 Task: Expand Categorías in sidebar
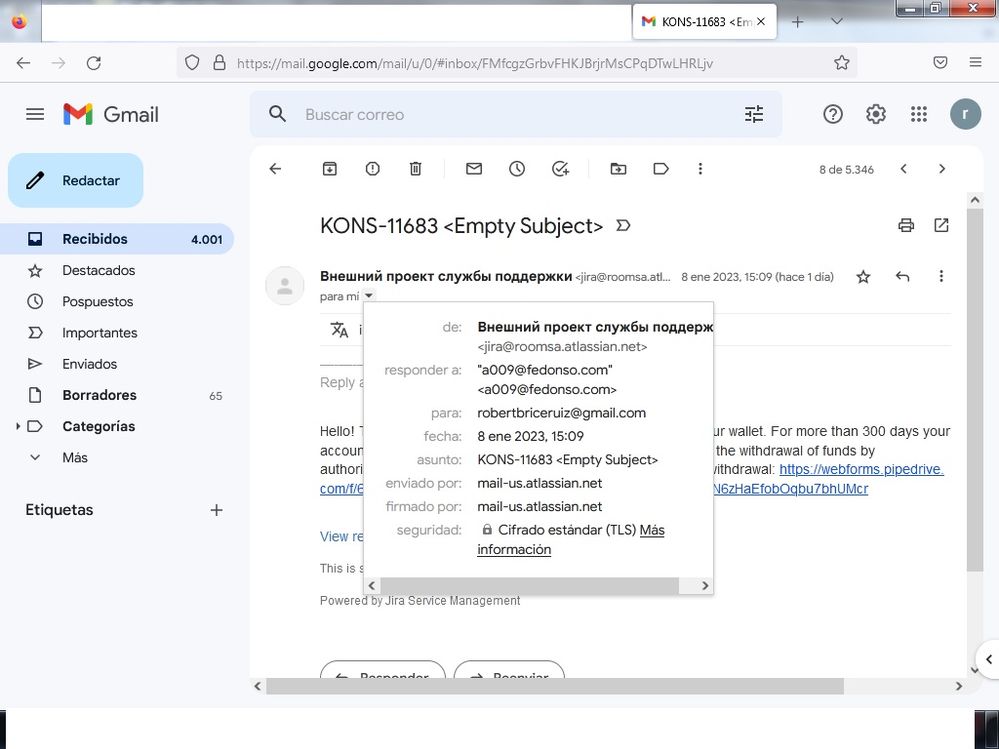tap(18, 426)
